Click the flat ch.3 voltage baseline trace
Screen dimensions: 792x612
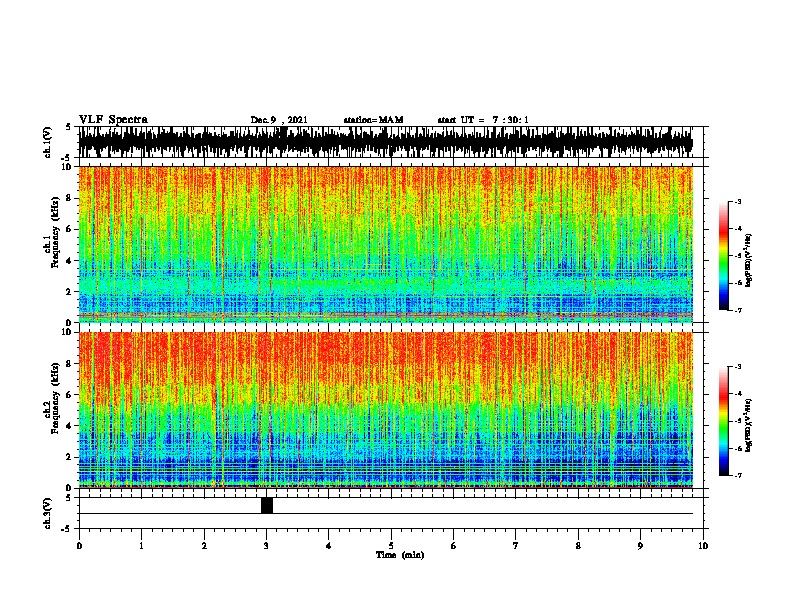click(x=386, y=514)
